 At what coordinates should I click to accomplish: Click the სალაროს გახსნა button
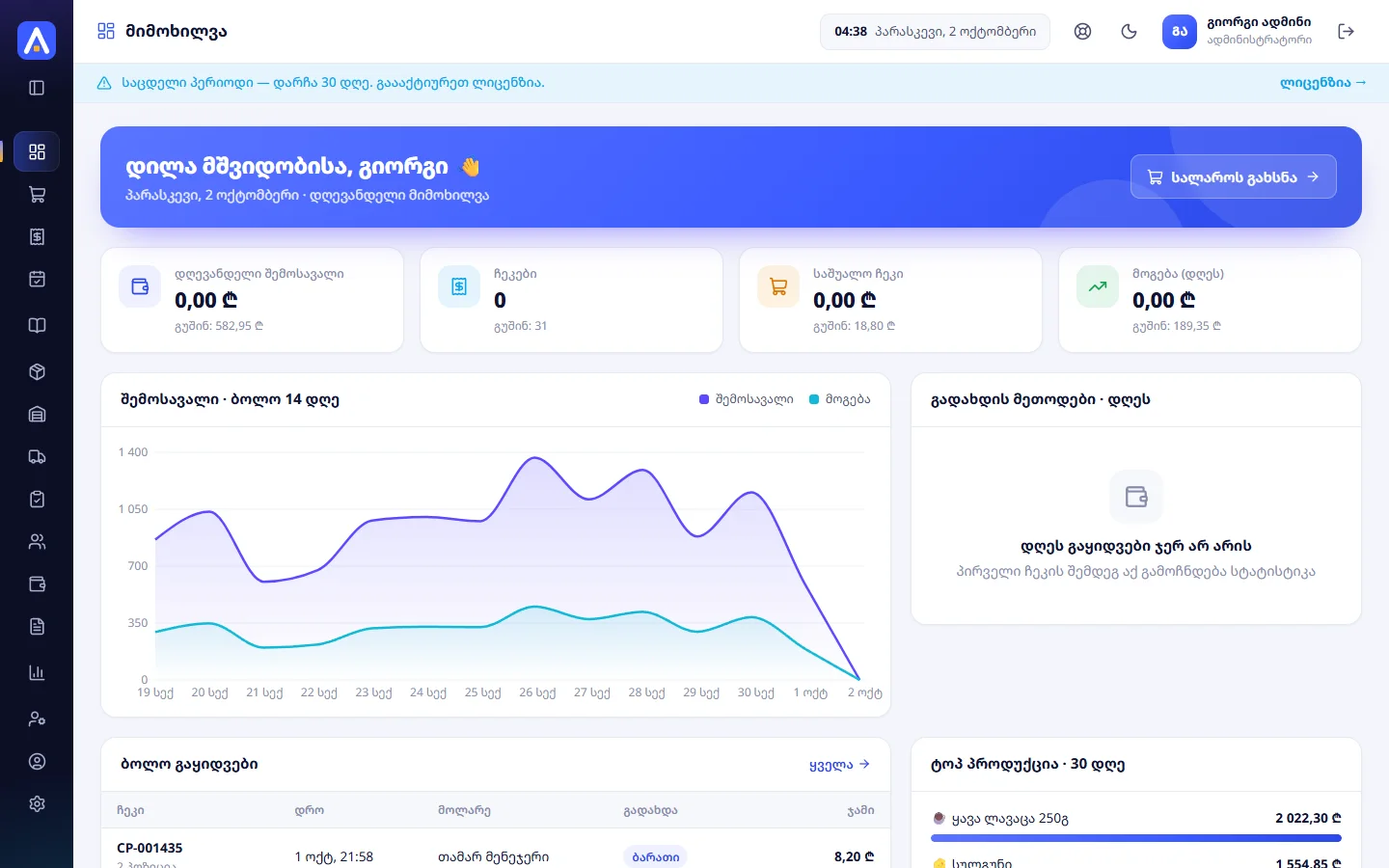coord(1233,176)
